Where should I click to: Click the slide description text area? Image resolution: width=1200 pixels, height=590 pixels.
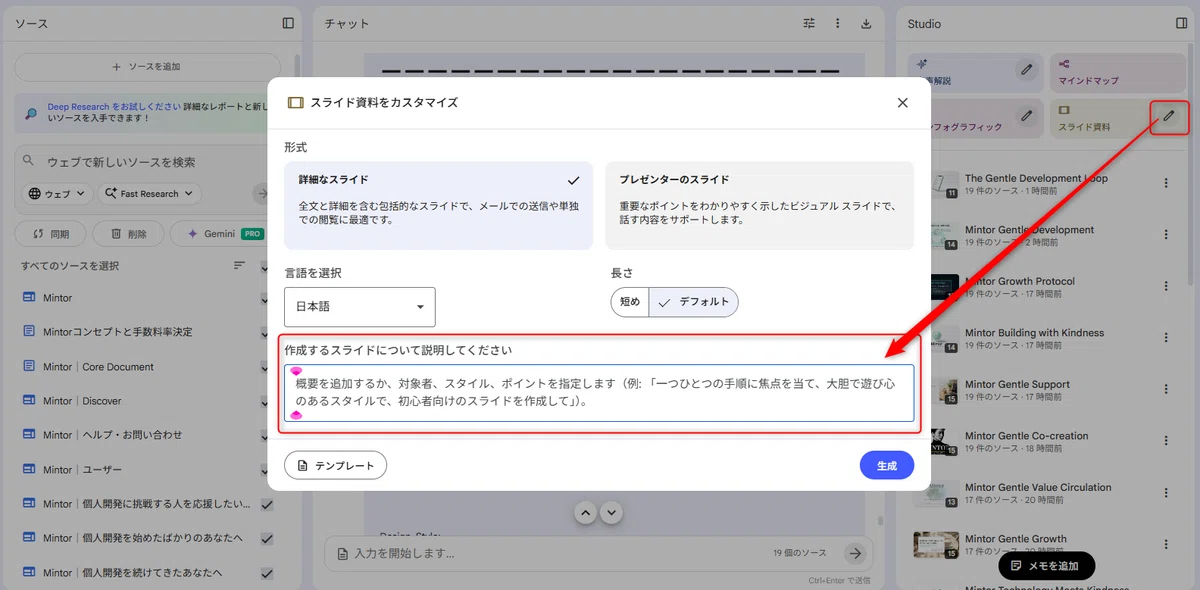(598, 393)
